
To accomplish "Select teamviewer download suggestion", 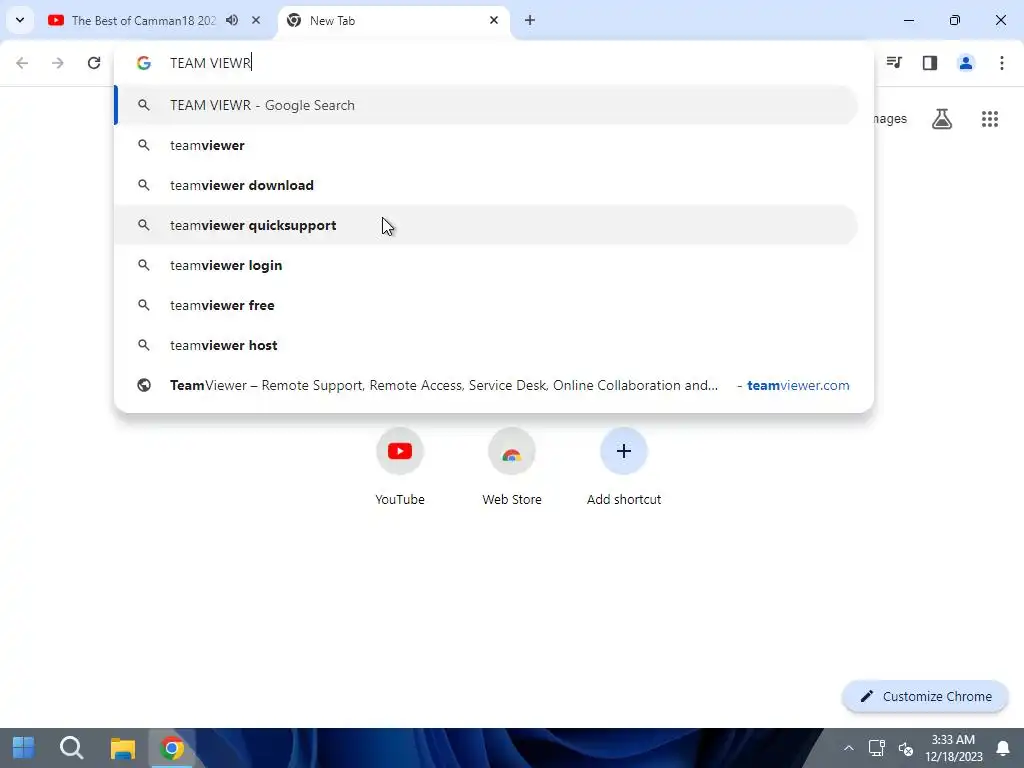I will 486,185.
